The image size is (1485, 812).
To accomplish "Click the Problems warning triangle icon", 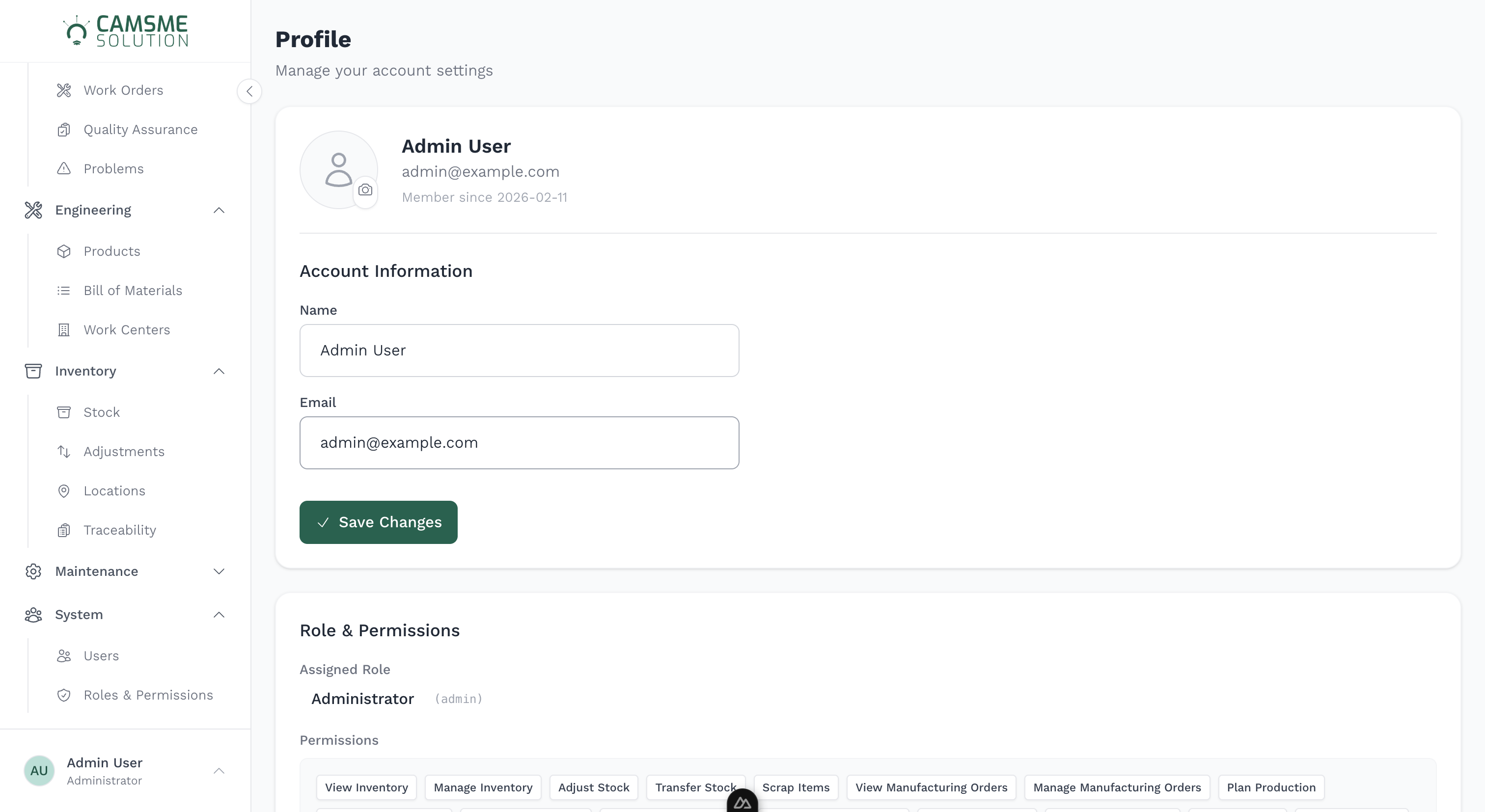I will tap(63, 168).
